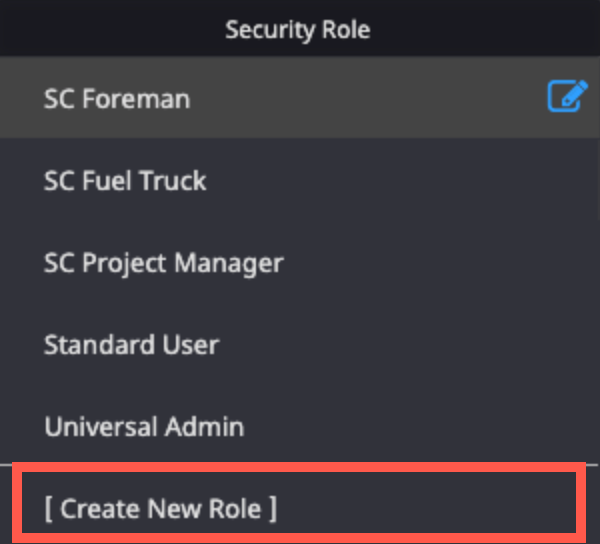This screenshot has width=600, height=544.
Task: Select the SC Foreman role
Action: pyautogui.click(x=298, y=98)
